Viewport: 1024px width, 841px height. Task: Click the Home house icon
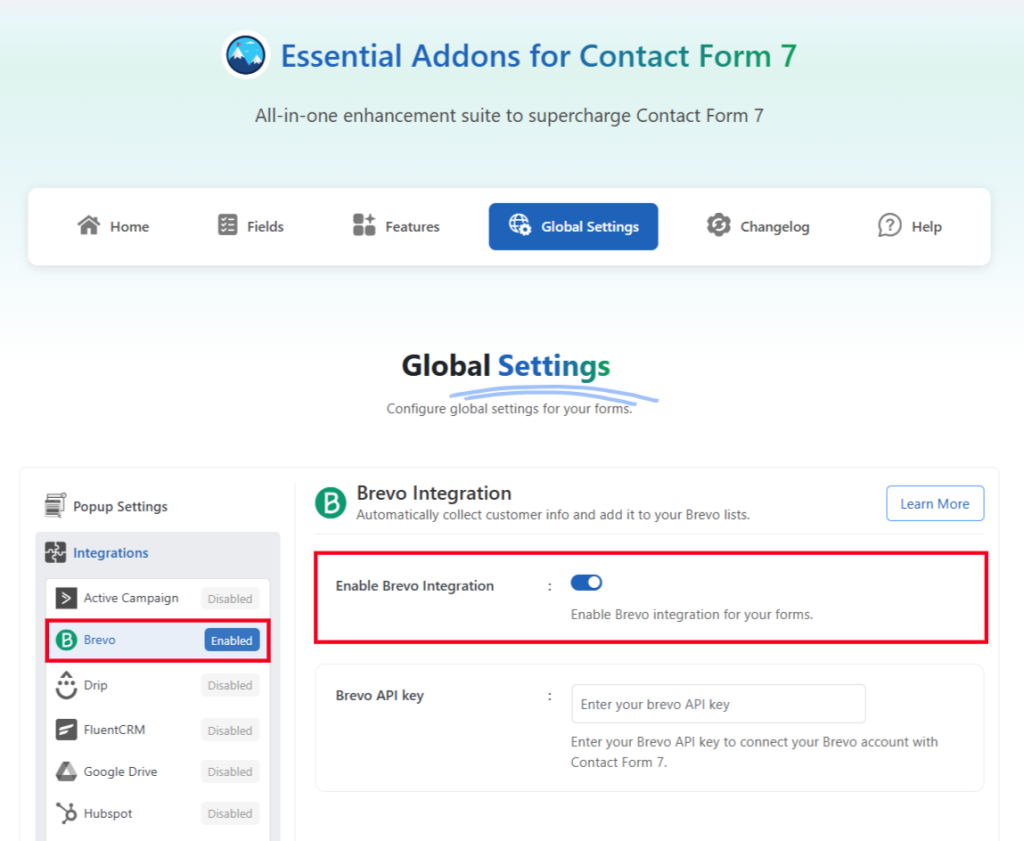pyautogui.click(x=89, y=225)
